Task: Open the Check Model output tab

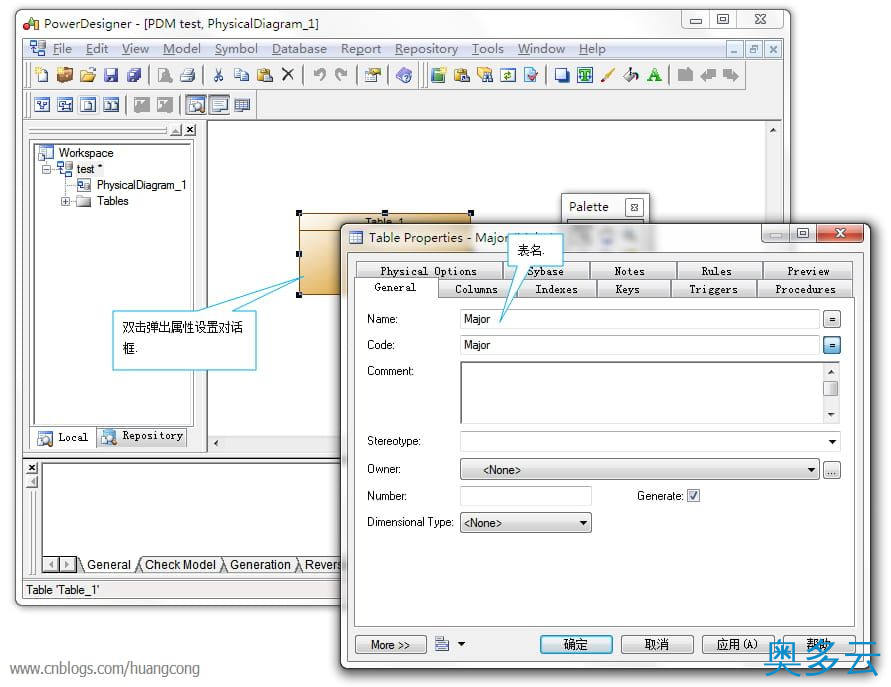Action: click(x=180, y=565)
